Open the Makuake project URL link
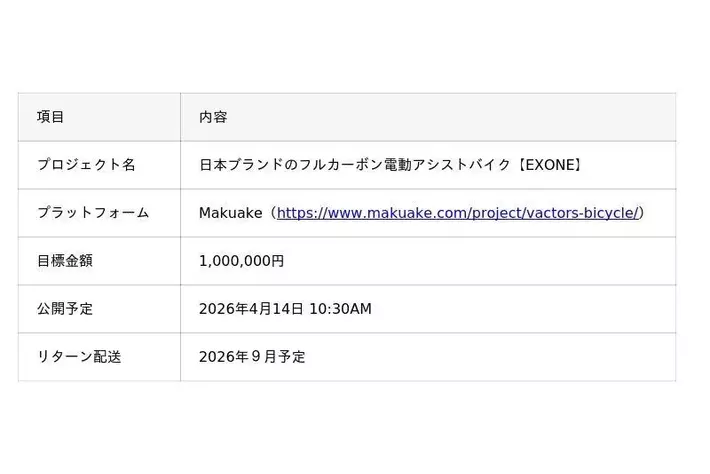The image size is (710, 474). 457,213
